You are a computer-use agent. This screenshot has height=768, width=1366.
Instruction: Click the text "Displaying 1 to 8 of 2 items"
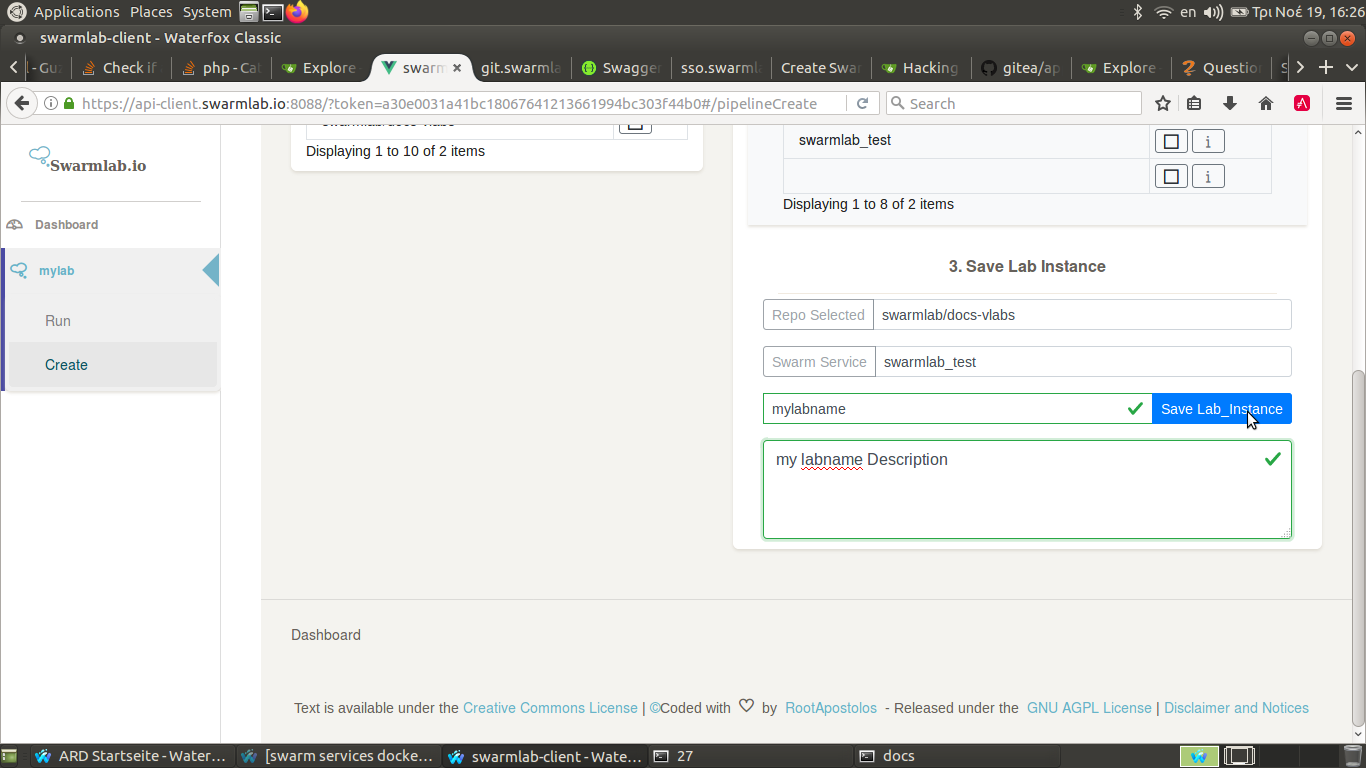[868, 204]
